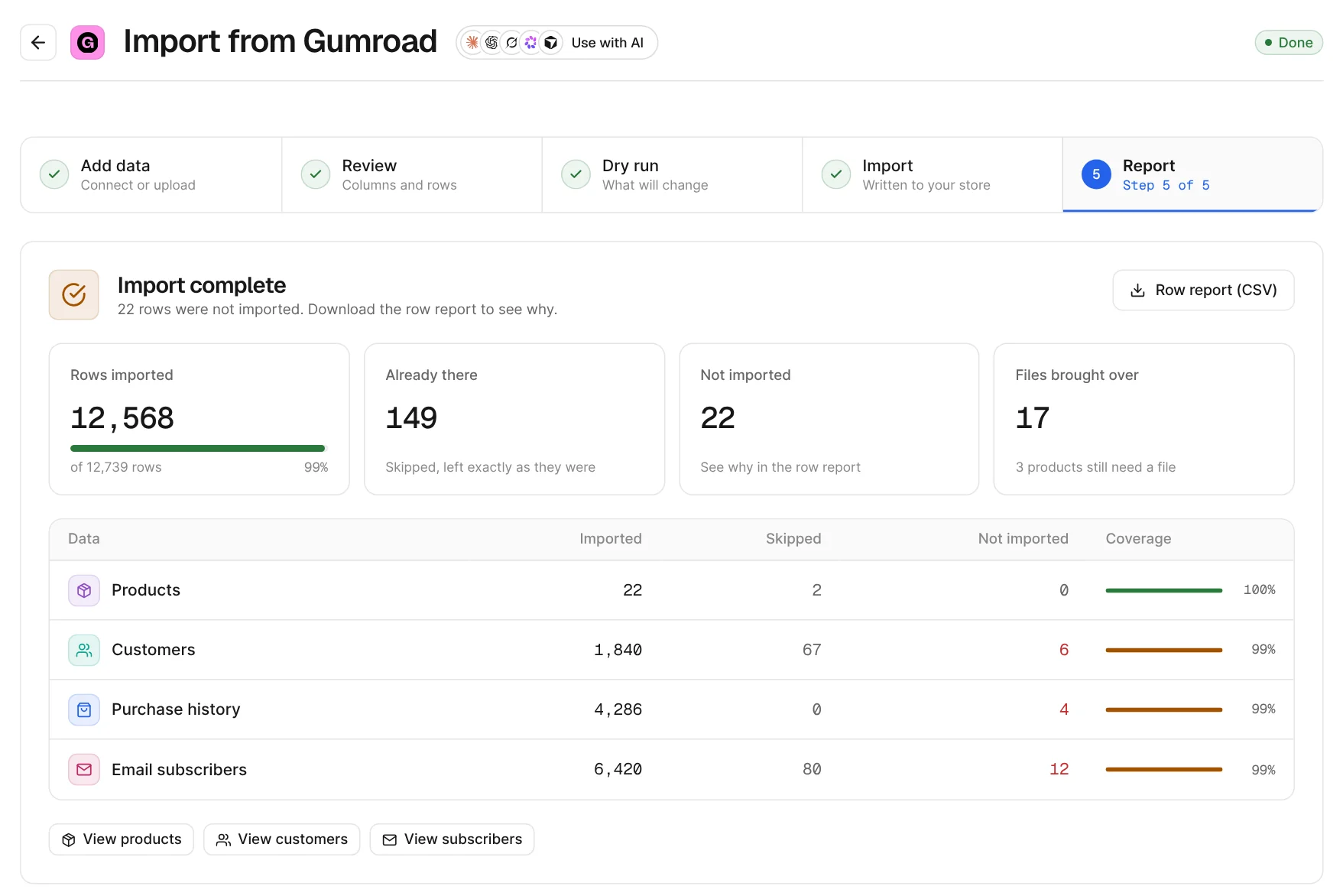
Task: Click the purple sparkle AI icon
Action: click(x=530, y=43)
